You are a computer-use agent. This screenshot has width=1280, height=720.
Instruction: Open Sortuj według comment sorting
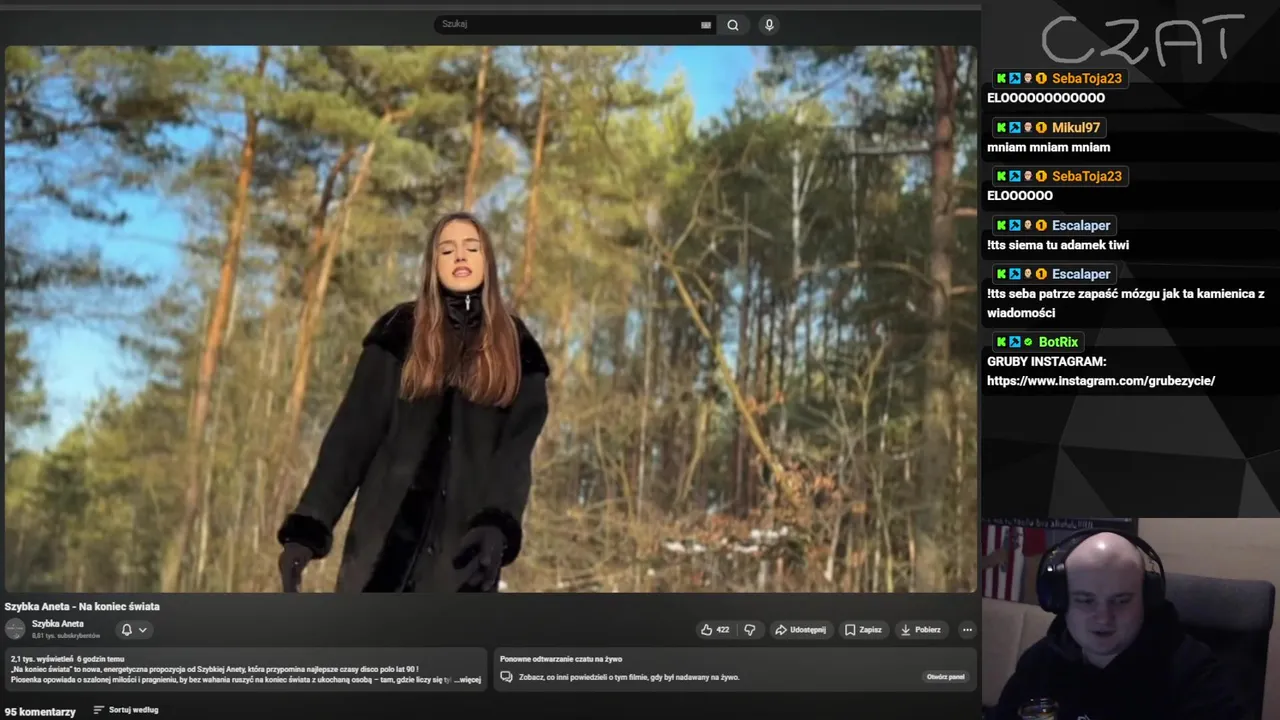pos(126,710)
